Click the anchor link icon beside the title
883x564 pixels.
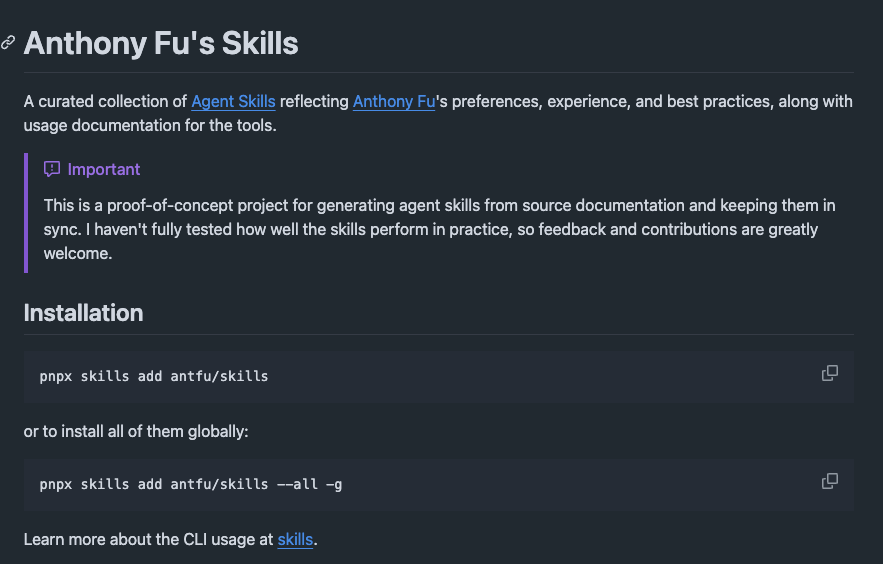(x=8, y=43)
